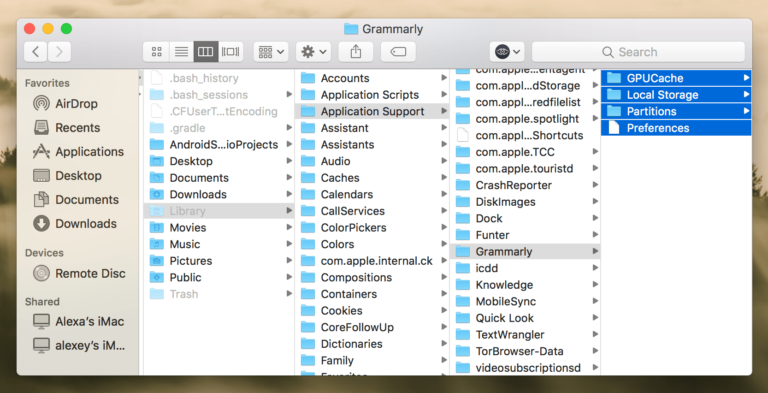This screenshot has width=768, height=393.
Task: Open the eye icon Funter dropdown
Action: click(507, 52)
